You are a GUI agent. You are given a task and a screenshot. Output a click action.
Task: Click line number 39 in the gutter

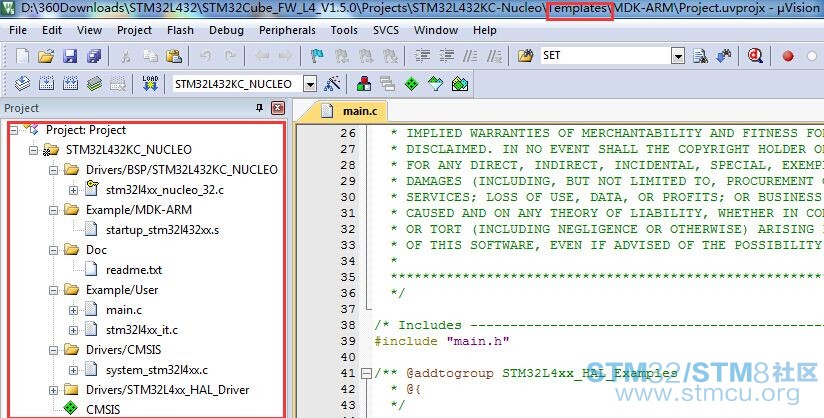click(x=348, y=341)
